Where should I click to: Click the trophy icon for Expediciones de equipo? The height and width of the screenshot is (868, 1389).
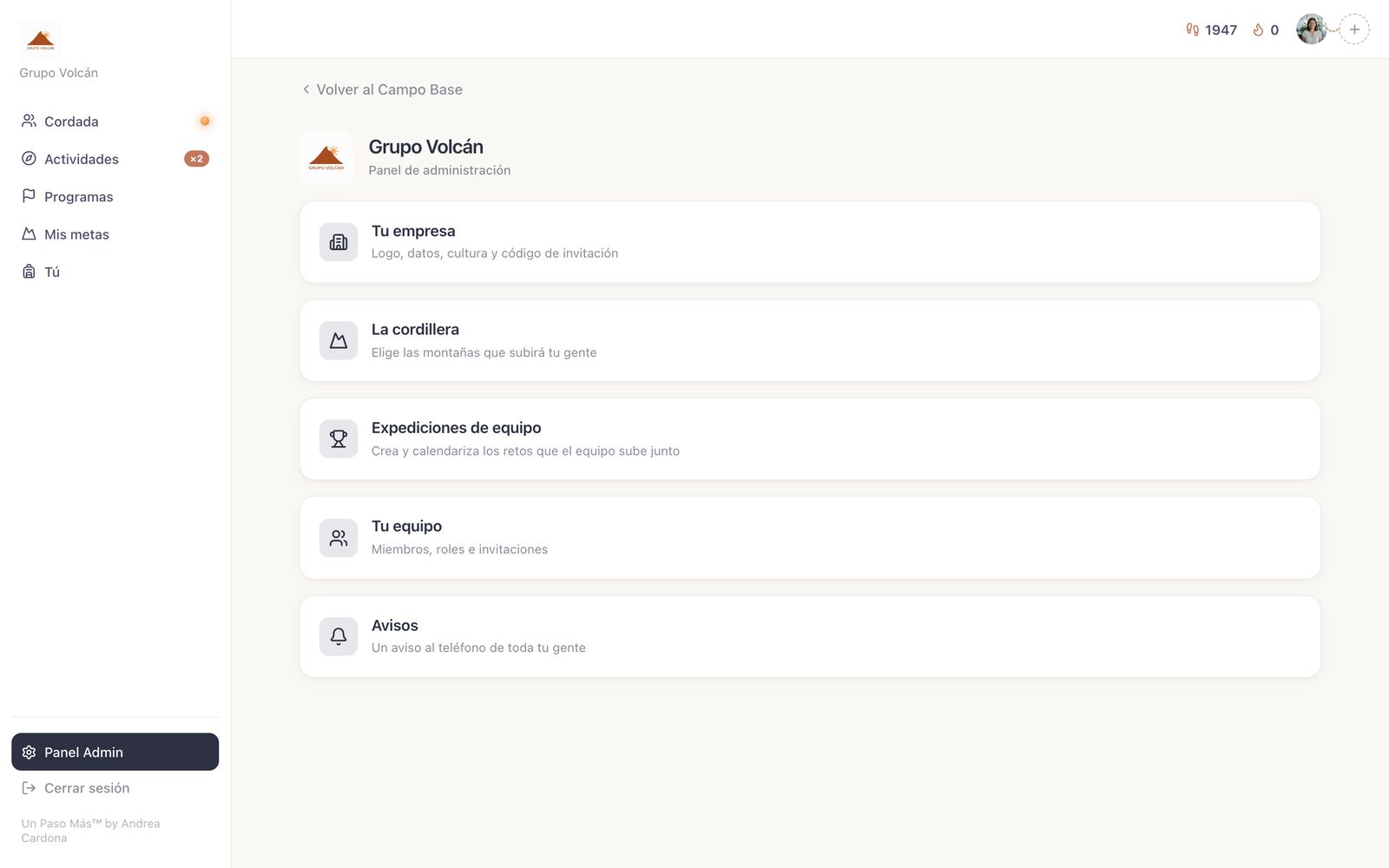(x=339, y=439)
